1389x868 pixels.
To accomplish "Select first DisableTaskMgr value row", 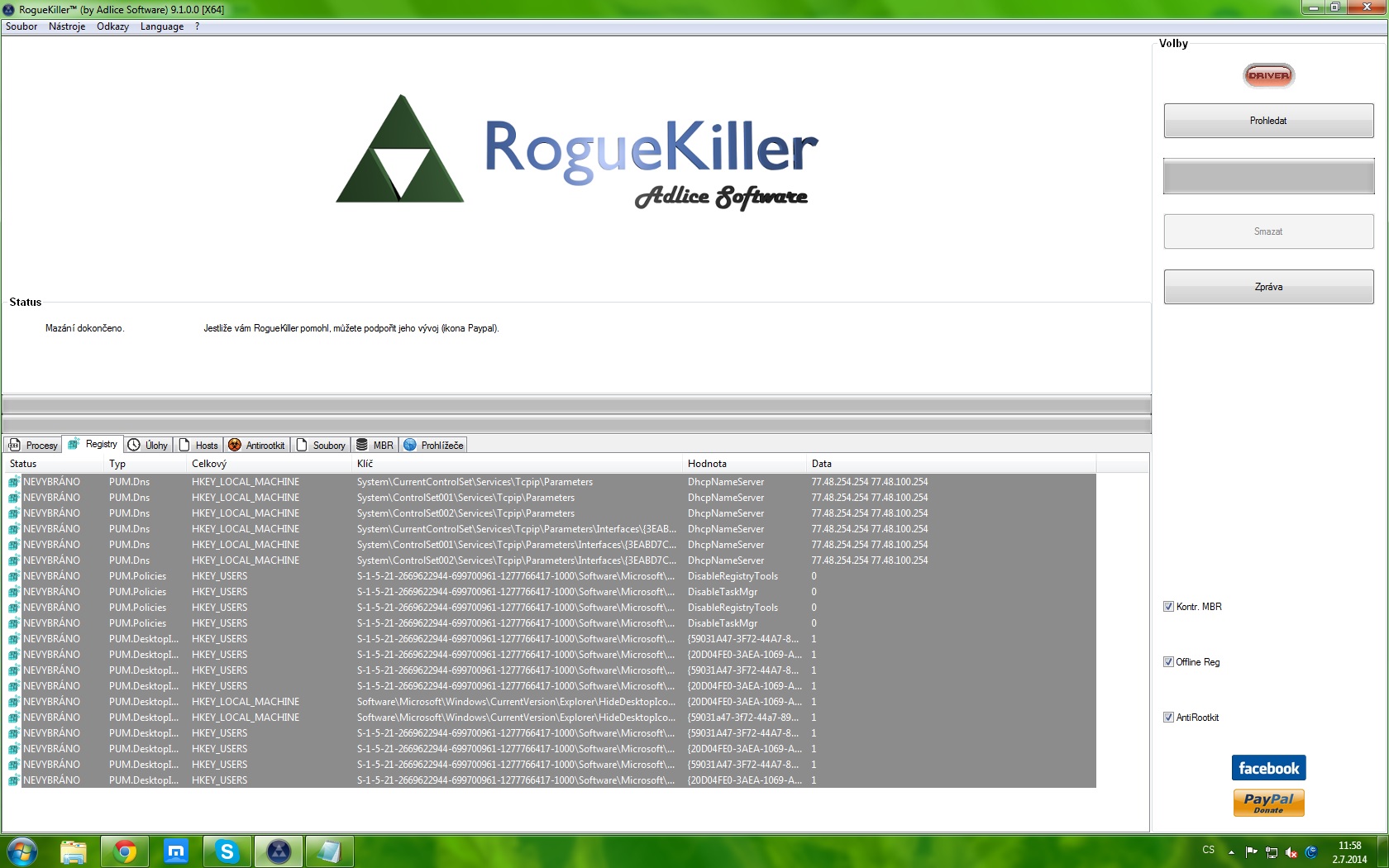I will point(551,592).
